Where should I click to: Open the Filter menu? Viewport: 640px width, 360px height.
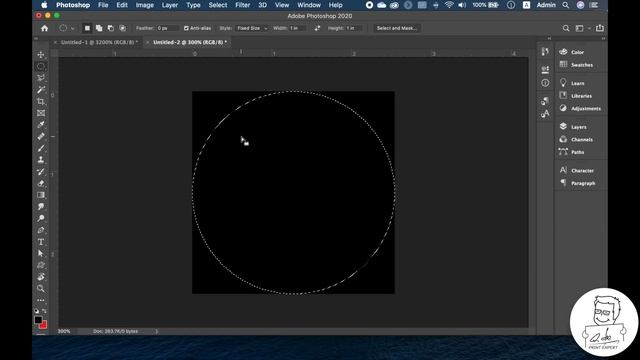242,5
